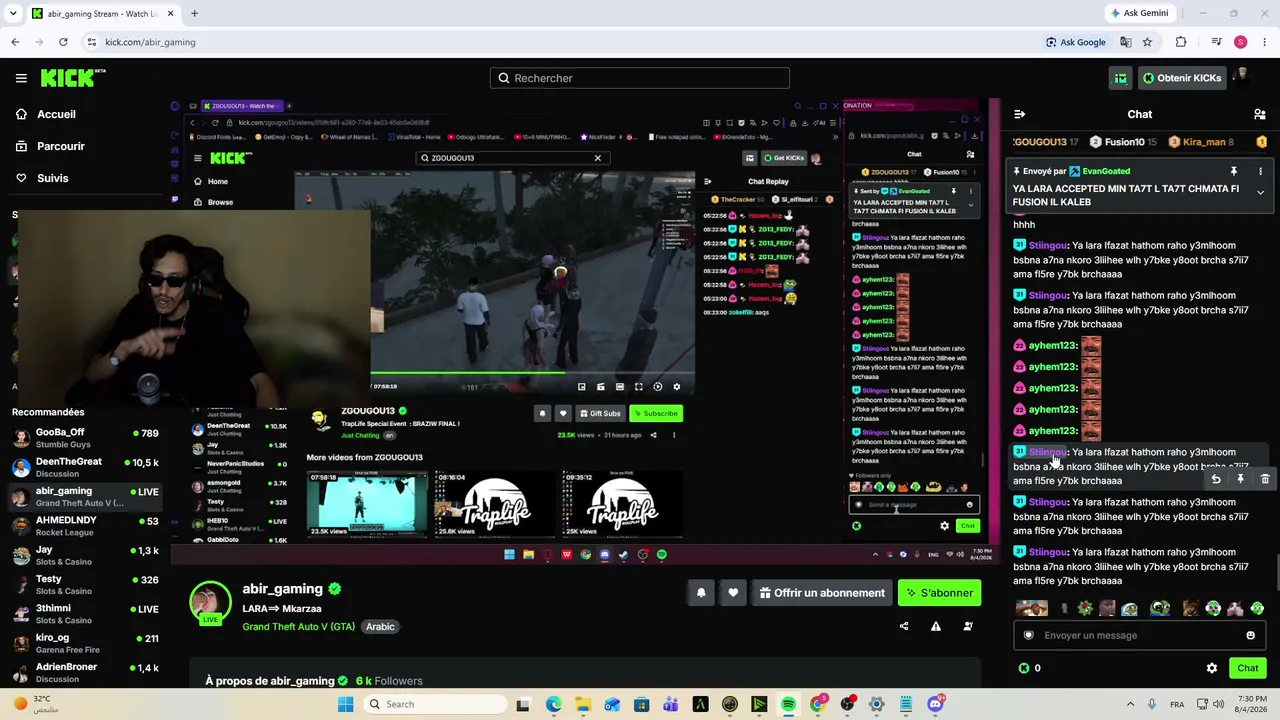Open the user icon beside report
Image resolution: width=1280 pixels, height=720 pixels.
pos(968,627)
